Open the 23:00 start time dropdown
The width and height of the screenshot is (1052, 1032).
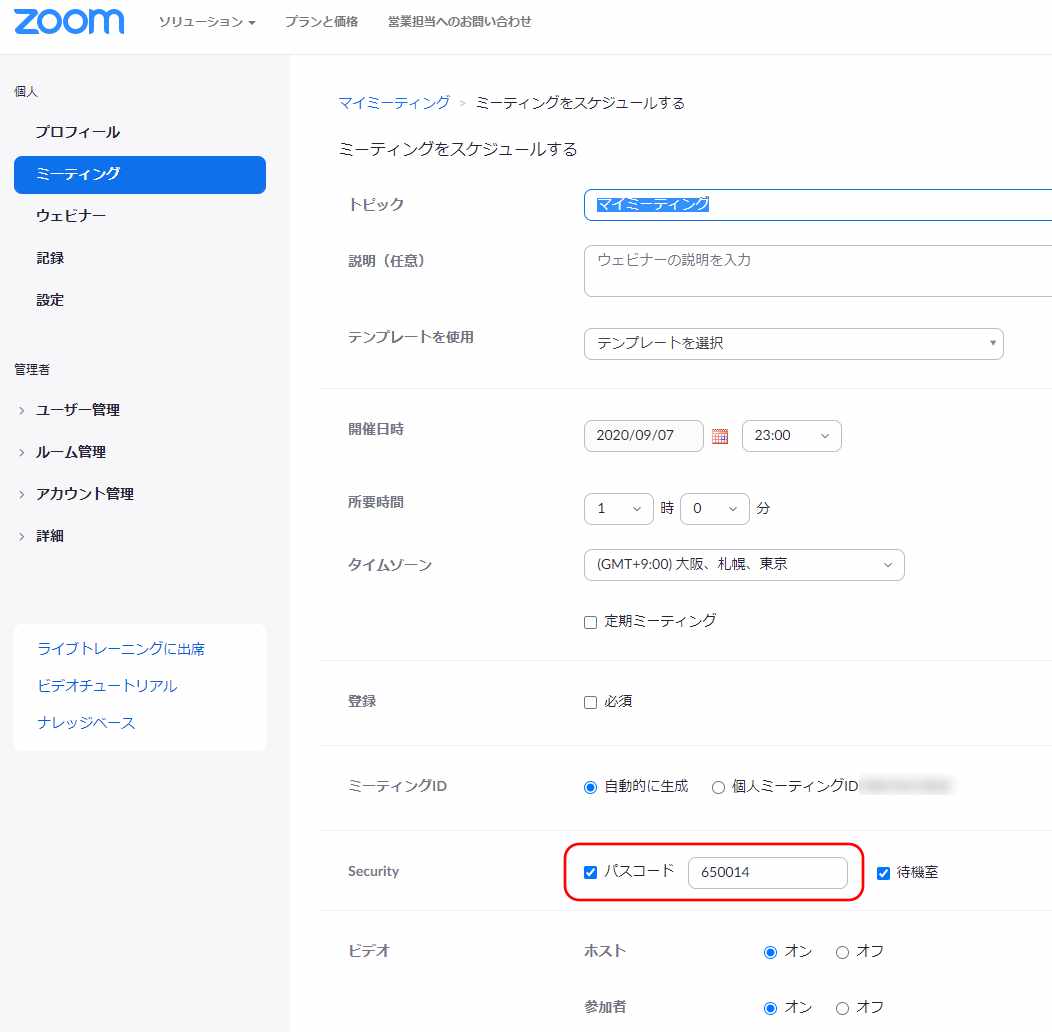click(791, 436)
